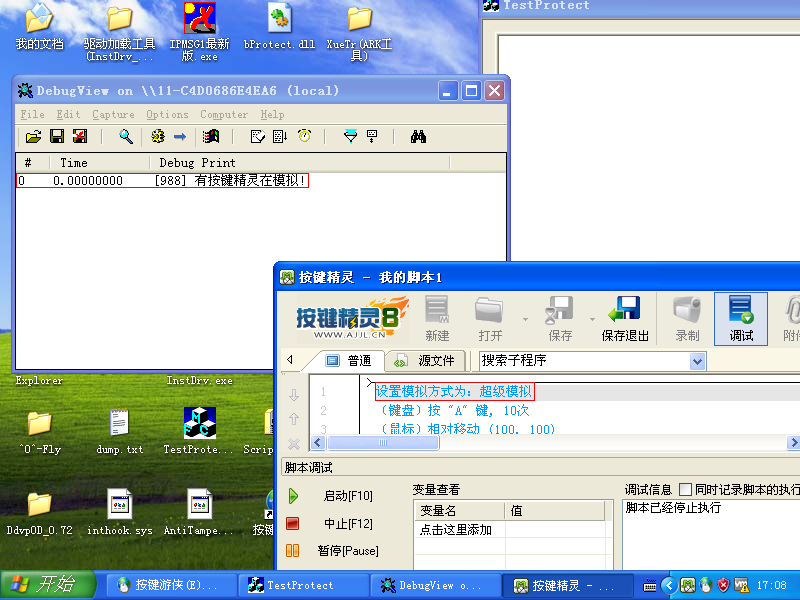This screenshot has height=600, width=800.
Task: Open the 搜索子程序 dropdown arrow
Action: click(697, 361)
